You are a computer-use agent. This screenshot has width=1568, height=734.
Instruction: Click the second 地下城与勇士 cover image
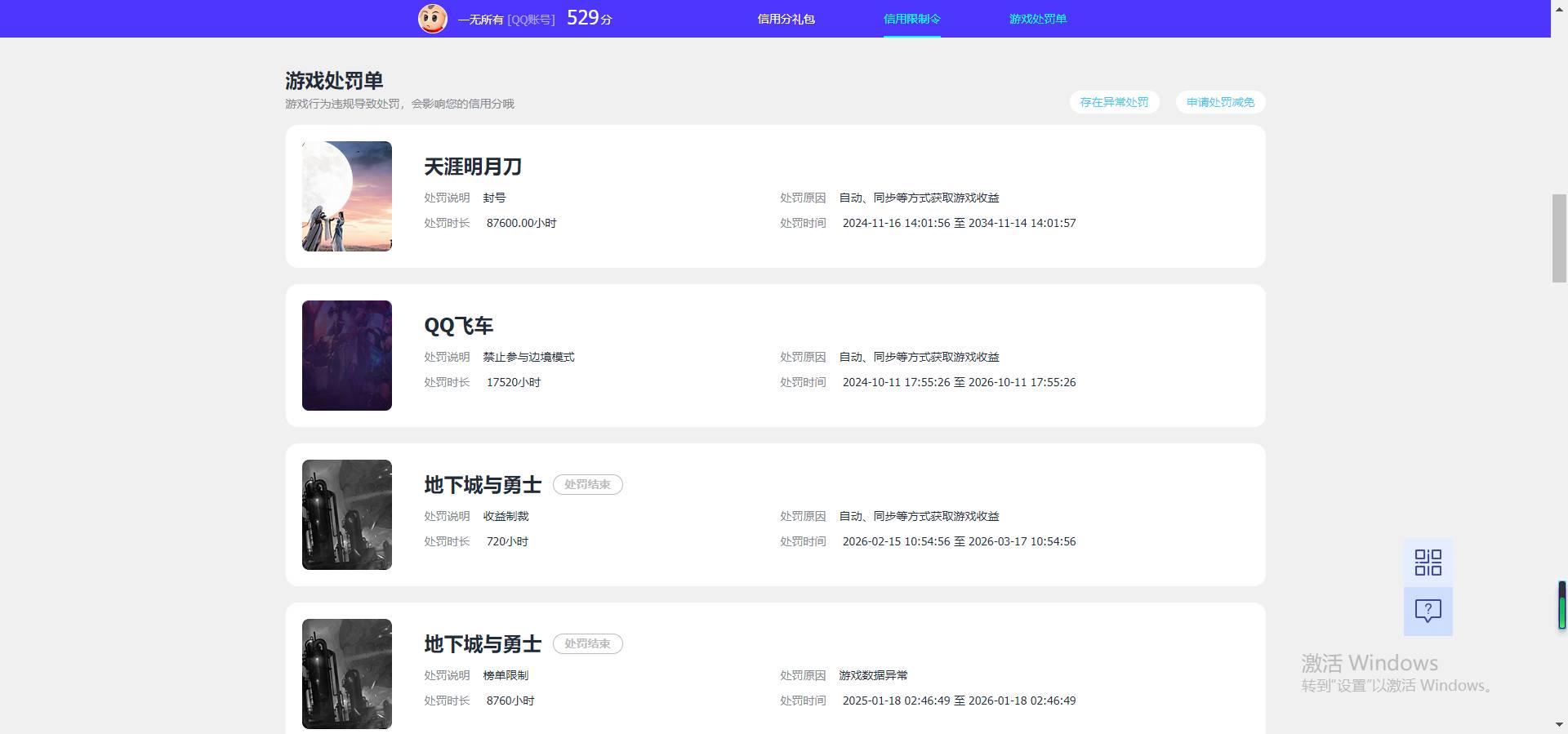tap(347, 674)
